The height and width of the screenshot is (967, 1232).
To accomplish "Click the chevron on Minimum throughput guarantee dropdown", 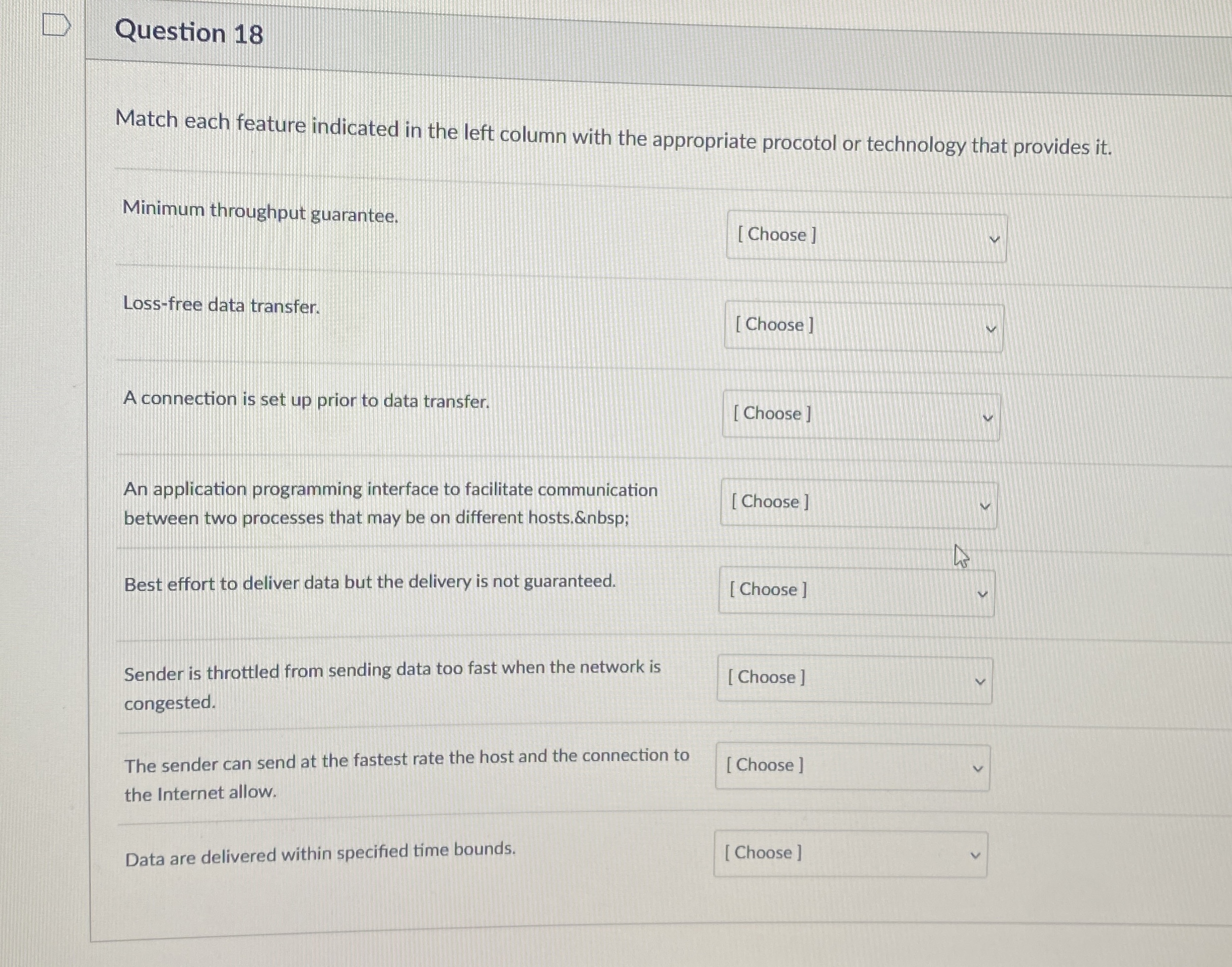I will (996, 238).
